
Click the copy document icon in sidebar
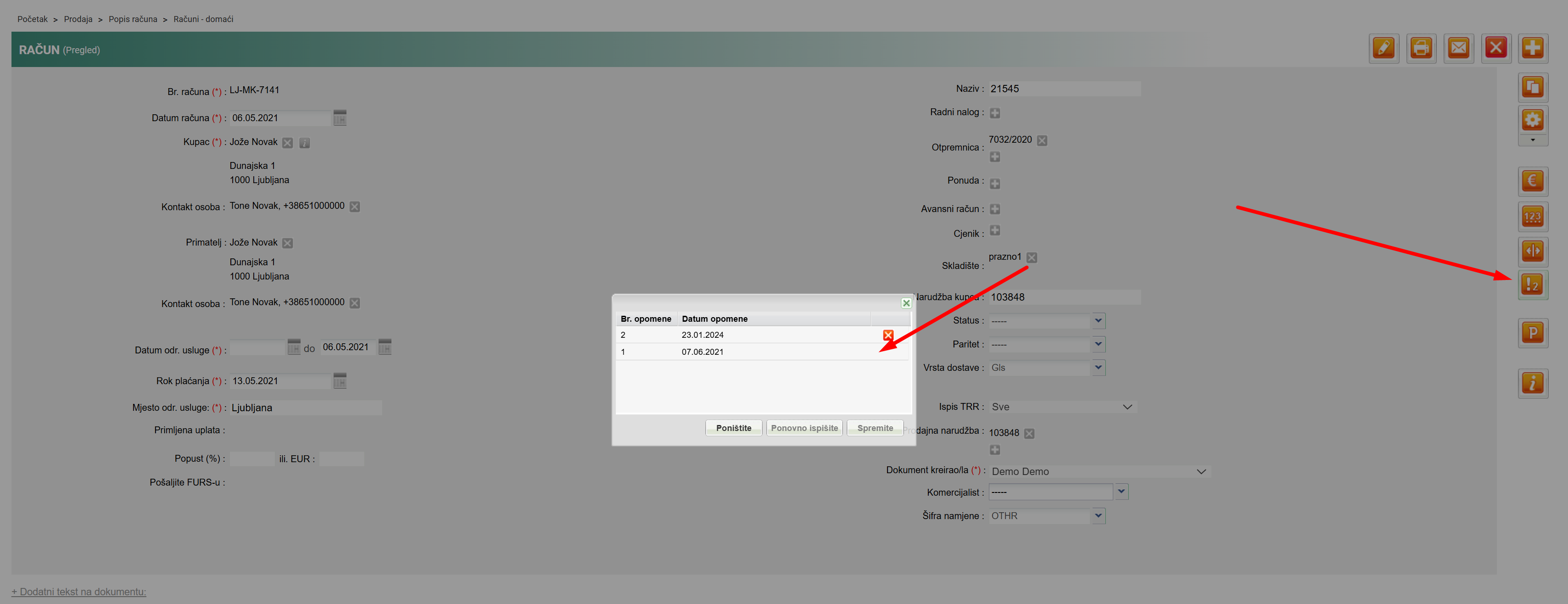click(x=1532, y=87)
